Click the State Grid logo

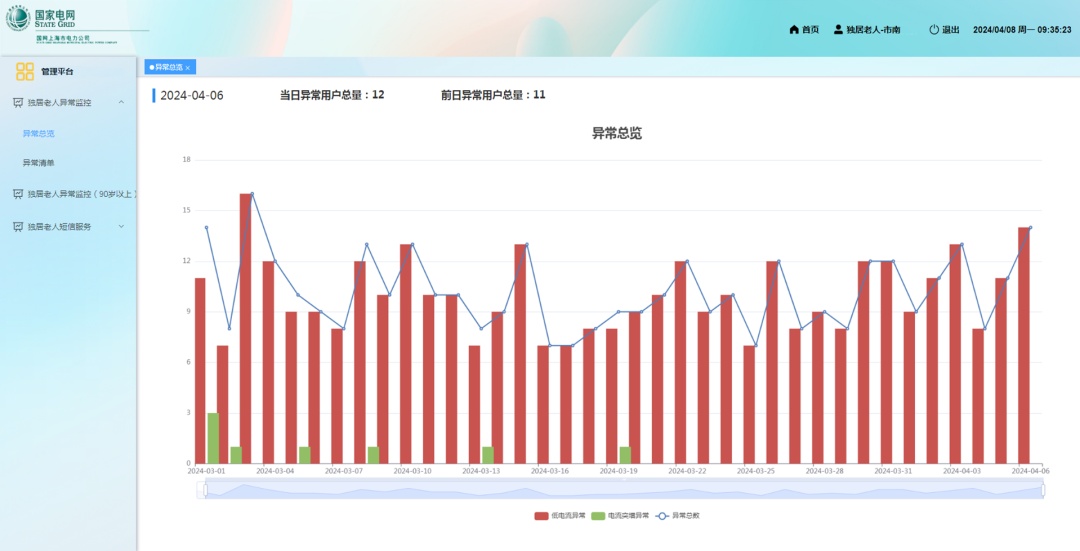click(19, 21)
